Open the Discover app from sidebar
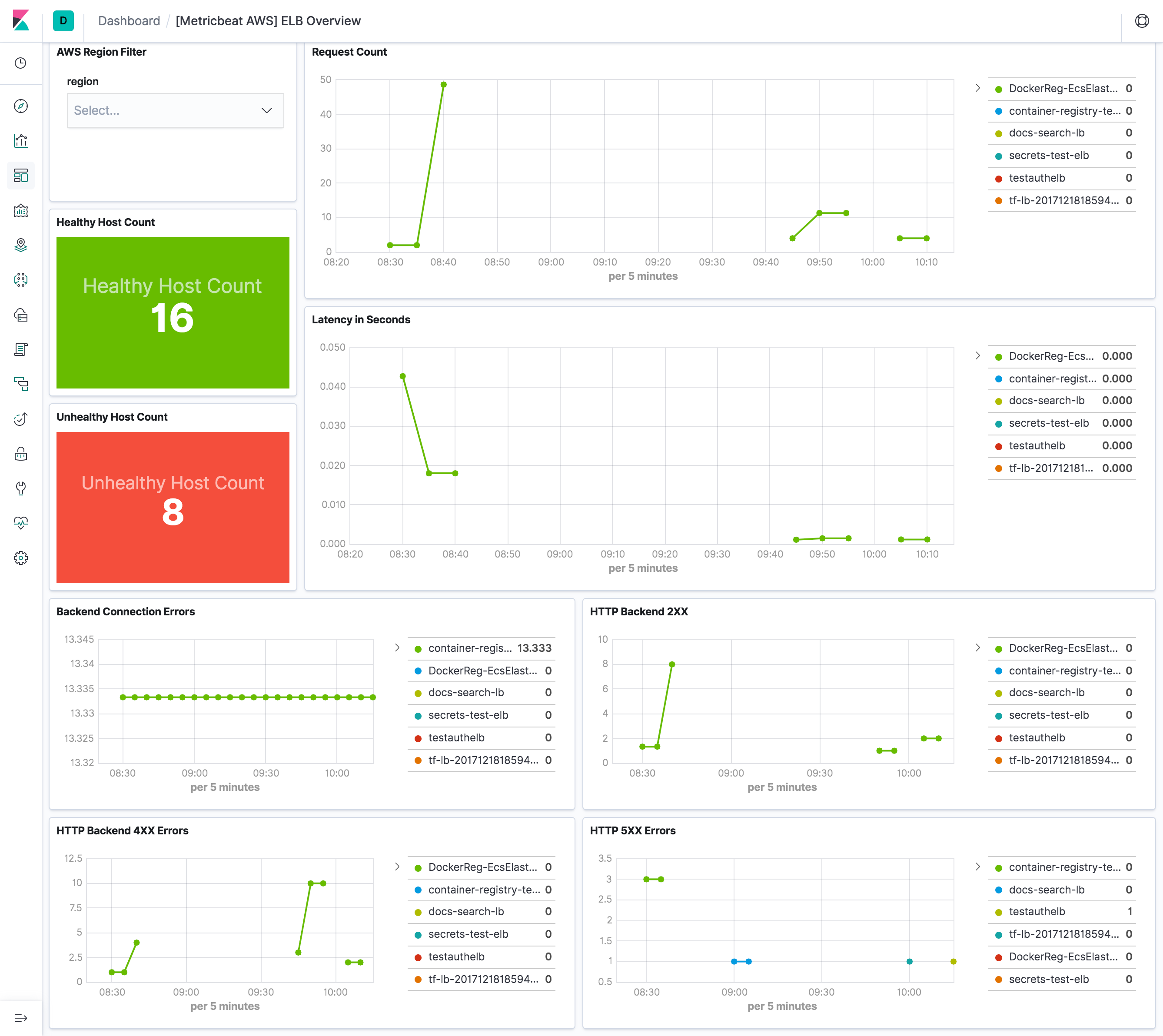 tap(20, 105)
